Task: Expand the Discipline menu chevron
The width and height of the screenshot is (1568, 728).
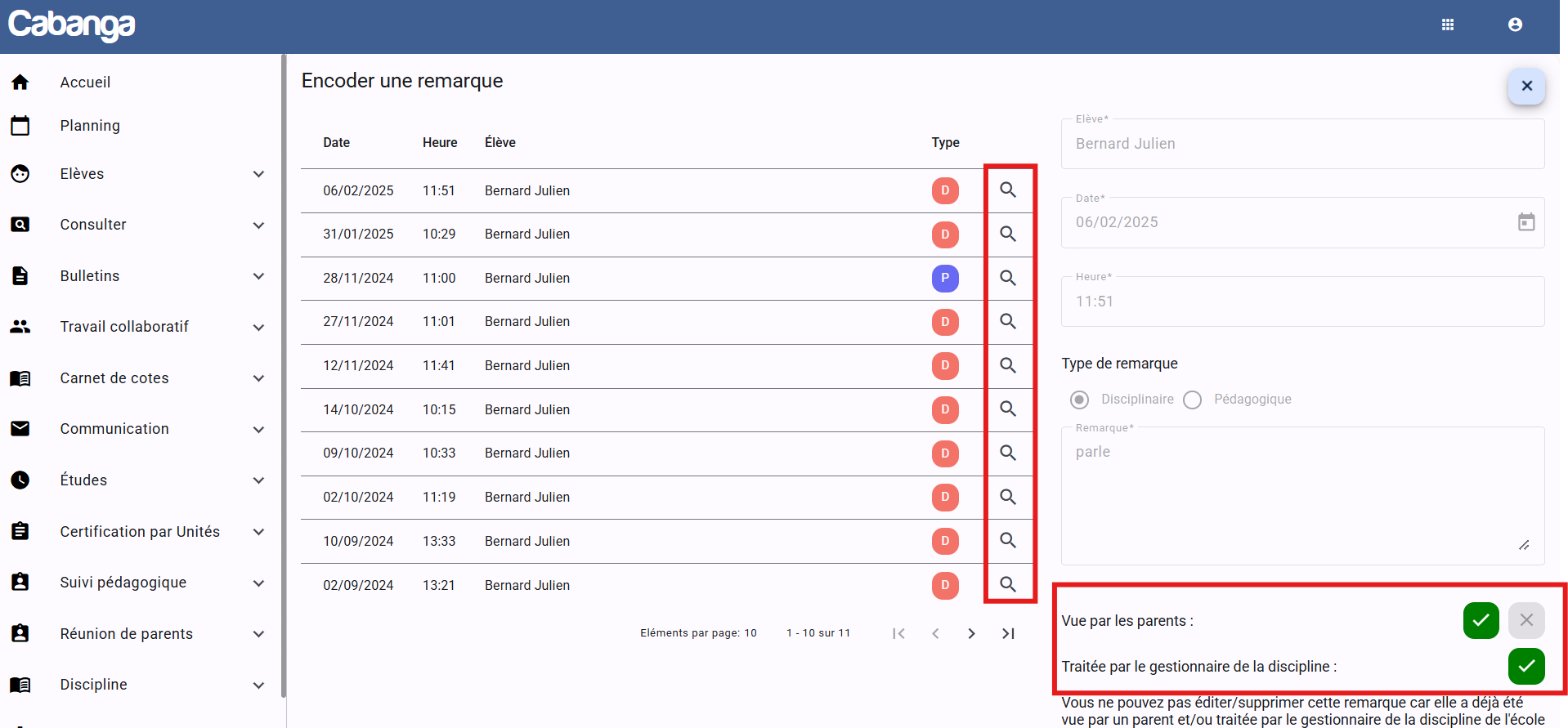Action: point(258,685)
